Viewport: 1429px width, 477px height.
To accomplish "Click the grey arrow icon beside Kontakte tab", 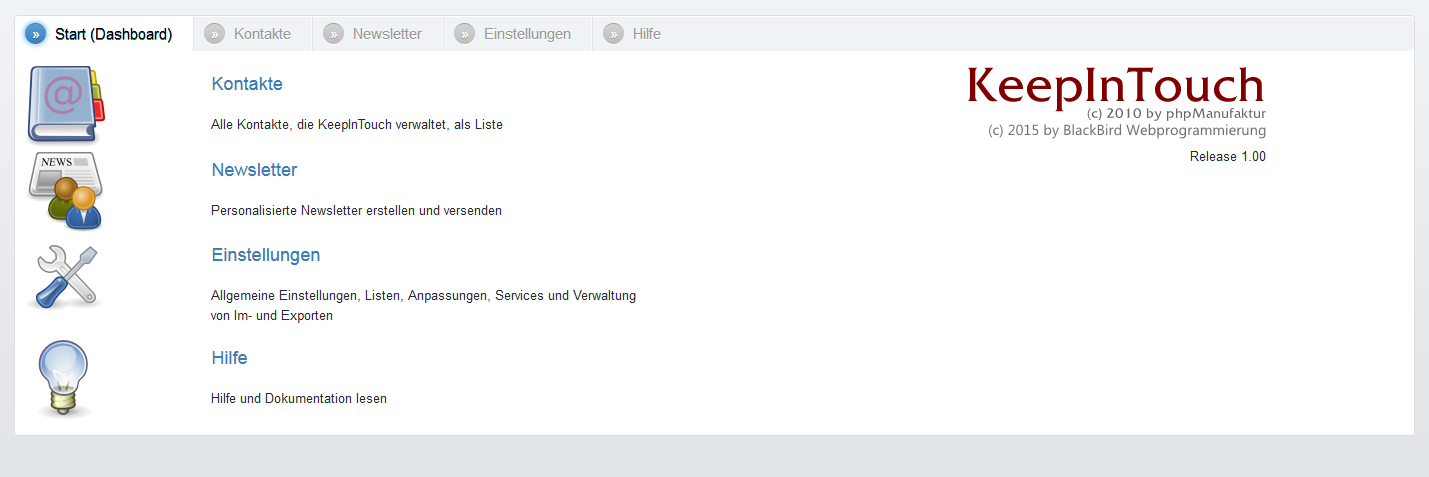I will 215,34.
